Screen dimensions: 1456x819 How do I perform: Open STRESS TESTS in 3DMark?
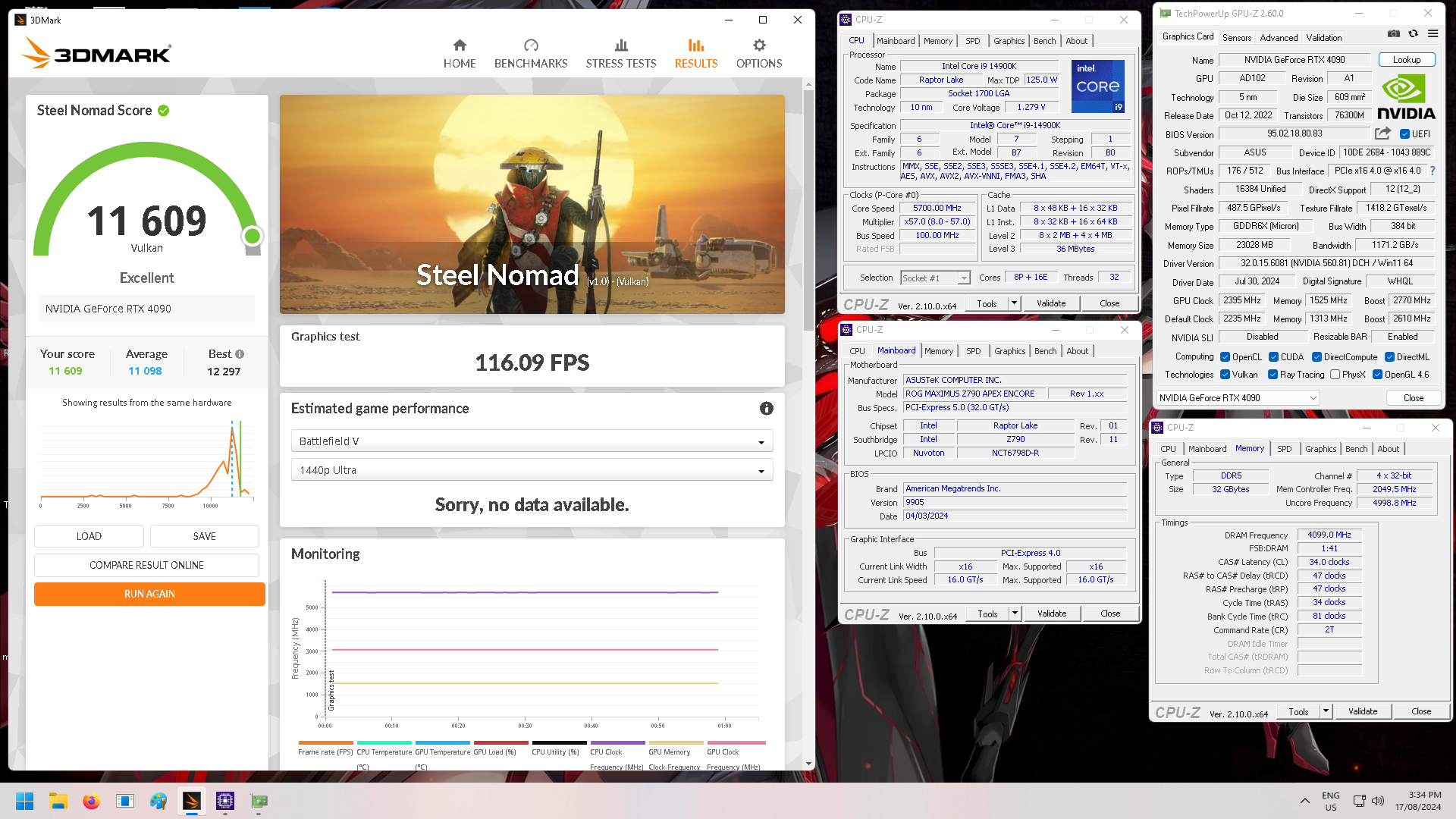[x=621, y=54]
